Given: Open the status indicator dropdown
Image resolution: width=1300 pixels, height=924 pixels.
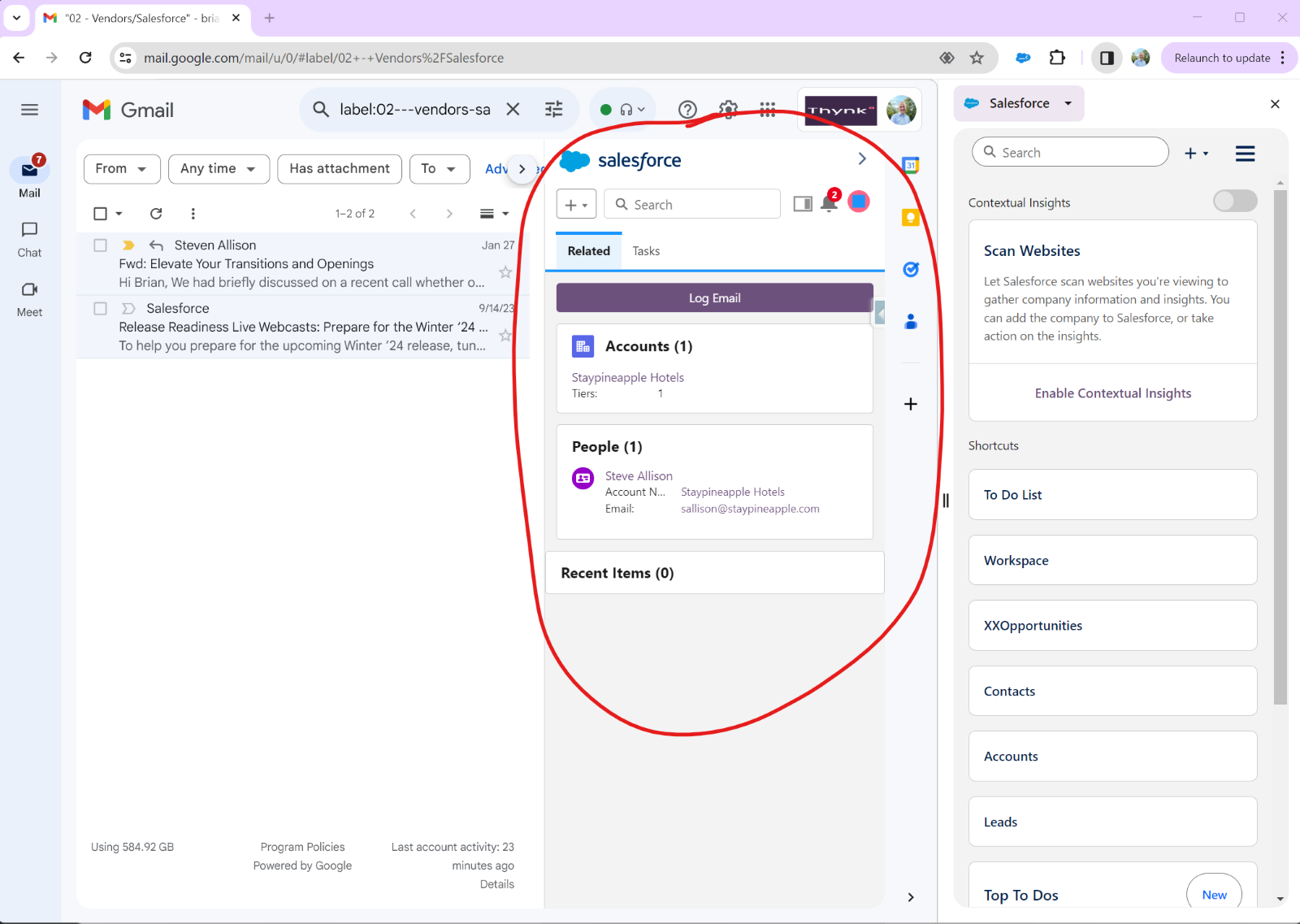Looking at the screenshot, I should coord(622,110).
